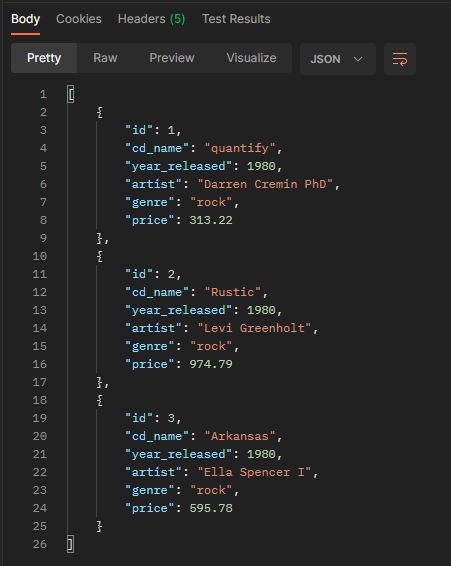Click the "id": 1 entry
This screenshot has width=451, height=566.
[153, 130]
